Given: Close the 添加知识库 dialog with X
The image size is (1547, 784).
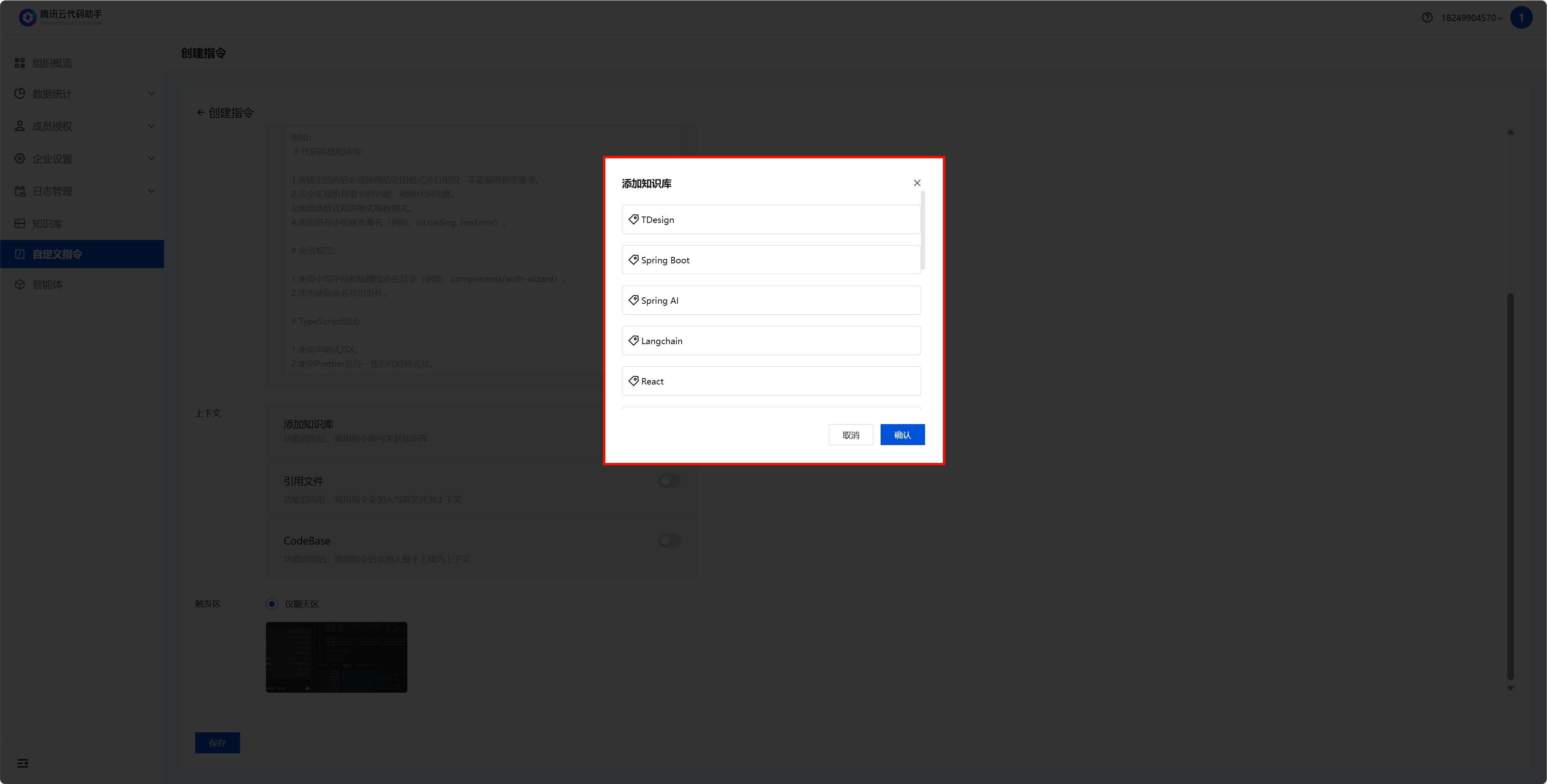Looking at the screenshot, I should click(917, 183).
